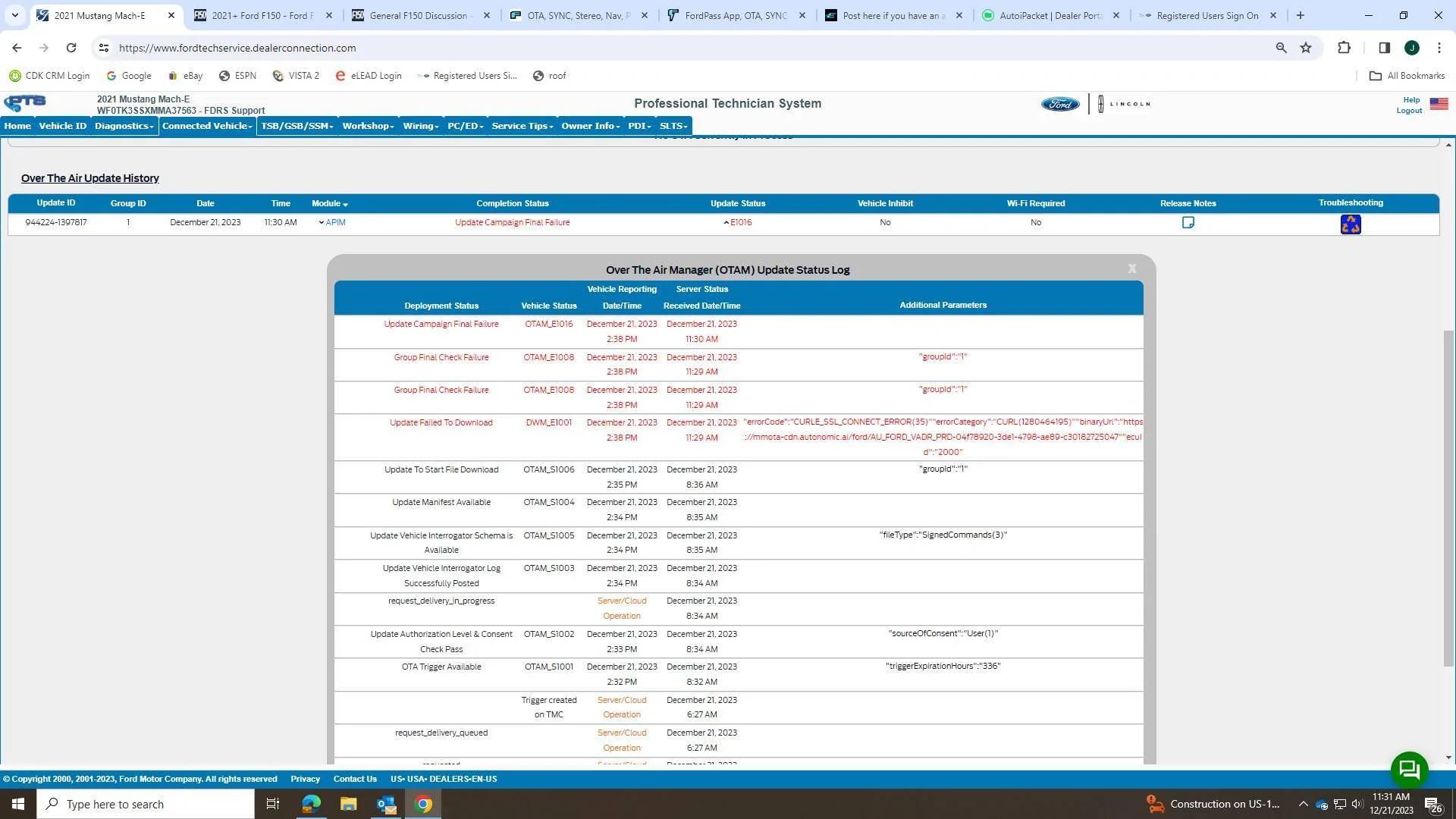The height and width of the screenshot is (819, 1456).
Task: Select the US flag language icon
Action: (1439, 104)
